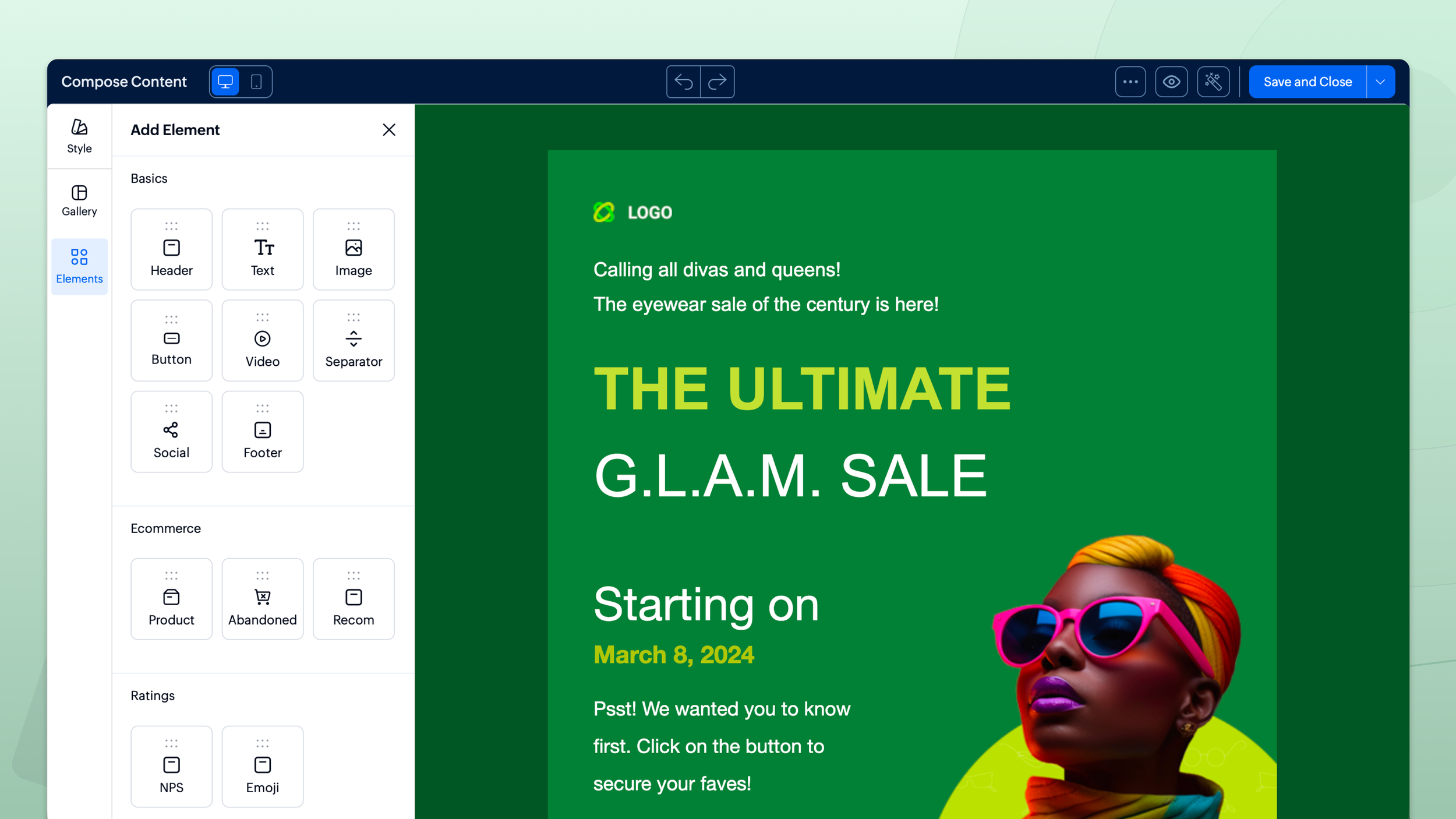1456x819 pixels.
Task: Add a Footer element
Action: click(263, 432)
